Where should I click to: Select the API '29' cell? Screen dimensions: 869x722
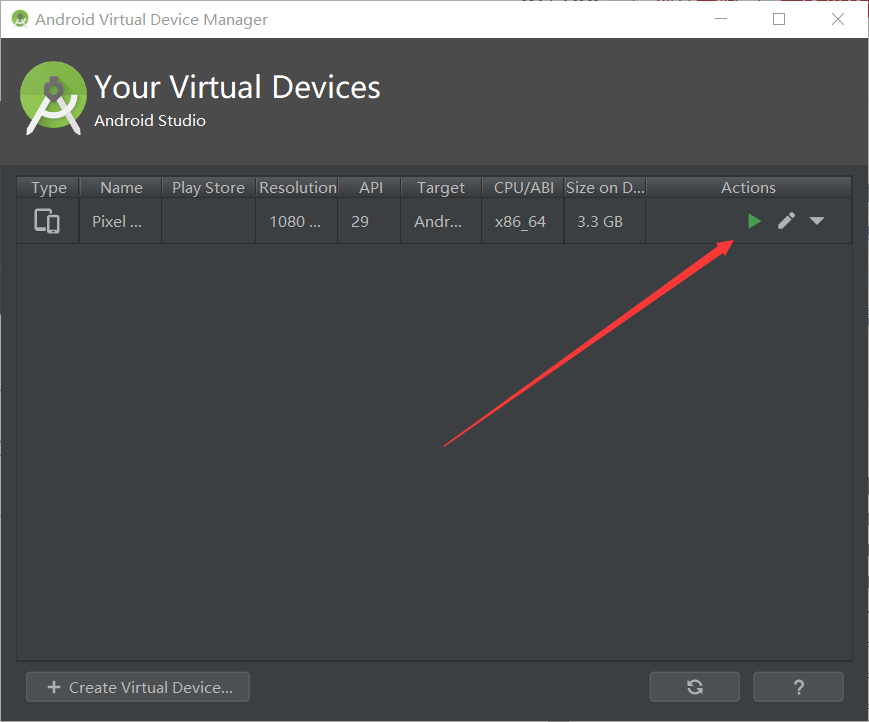pyautogui.click(x=369, y=221)
